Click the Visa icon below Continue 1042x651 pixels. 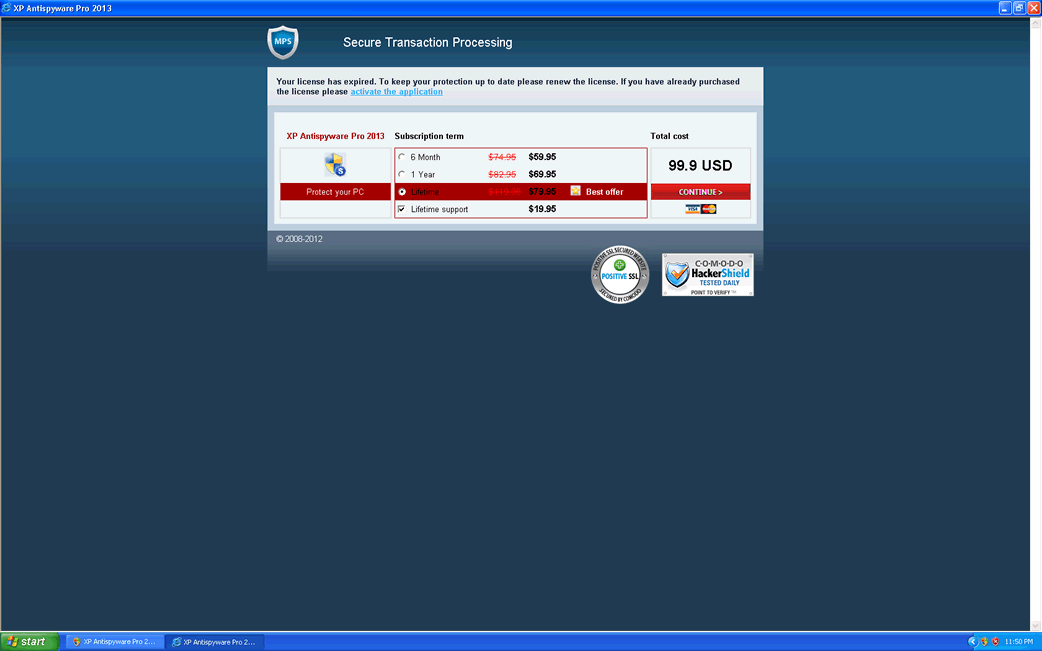click(x=692, y=208)
